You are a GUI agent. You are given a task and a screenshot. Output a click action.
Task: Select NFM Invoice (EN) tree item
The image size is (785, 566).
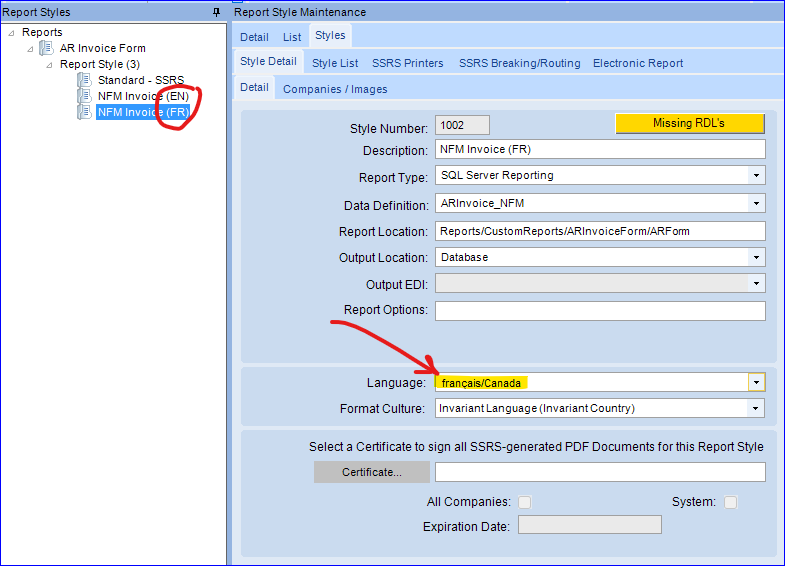(143, 96)
